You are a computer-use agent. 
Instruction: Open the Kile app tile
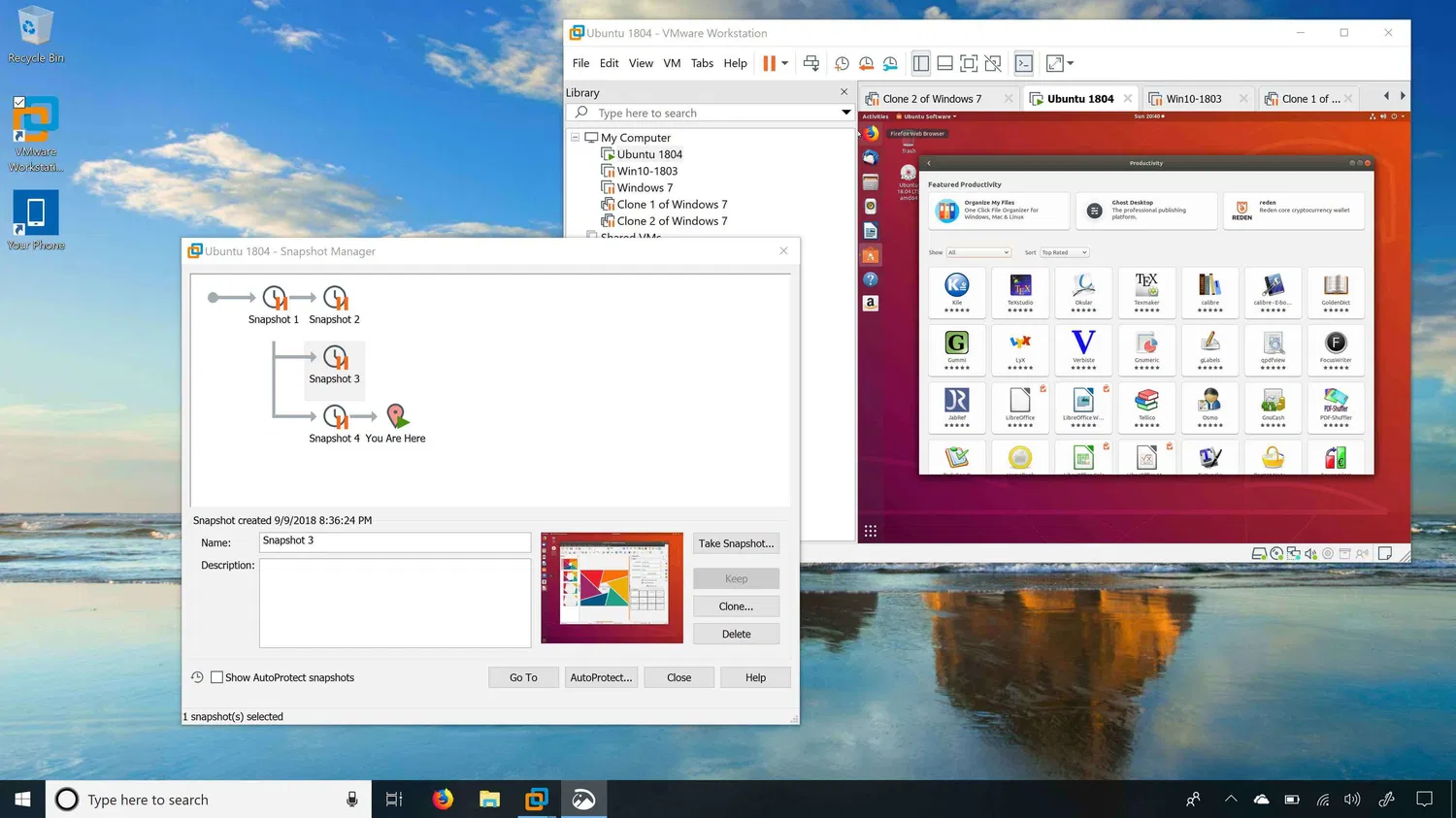957,292
